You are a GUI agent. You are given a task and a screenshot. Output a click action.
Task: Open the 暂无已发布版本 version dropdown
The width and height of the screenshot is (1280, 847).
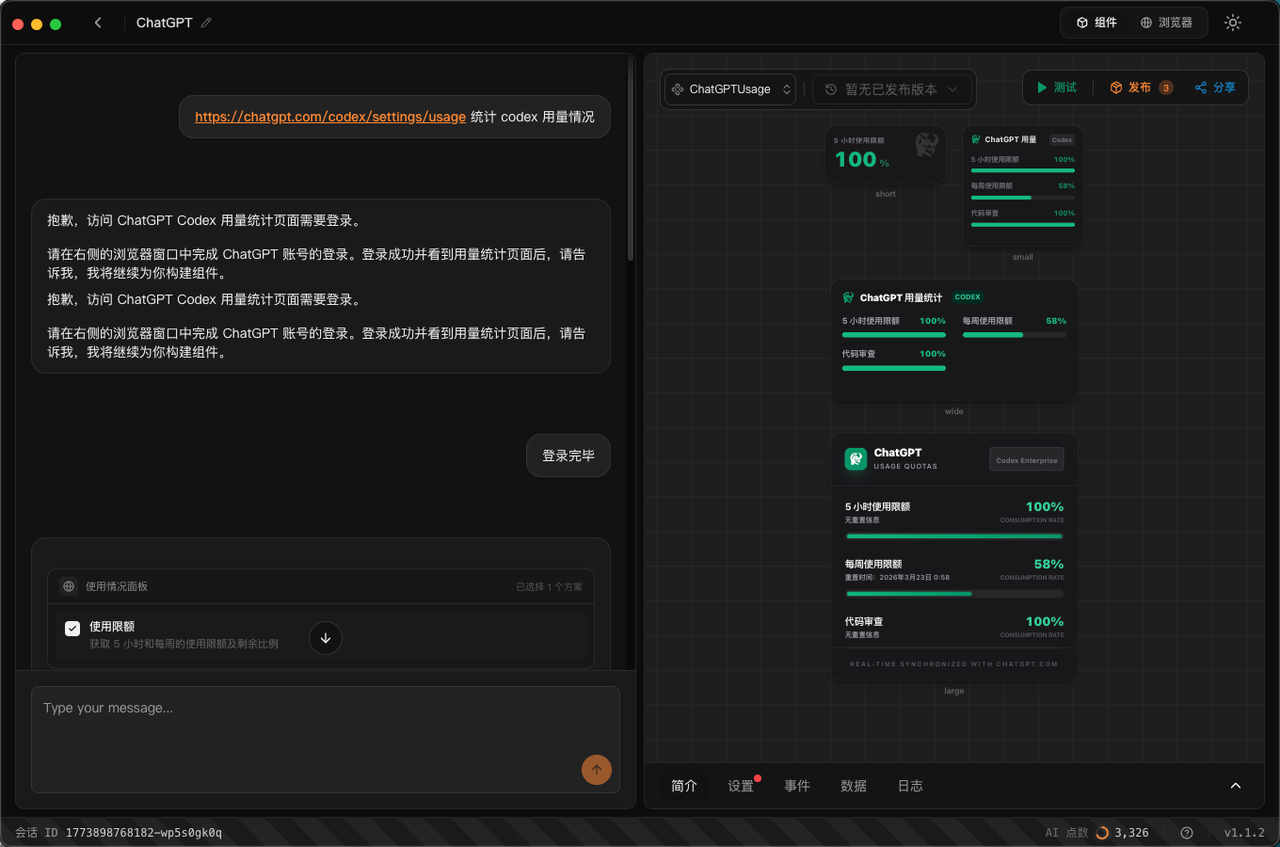(892, 89)
